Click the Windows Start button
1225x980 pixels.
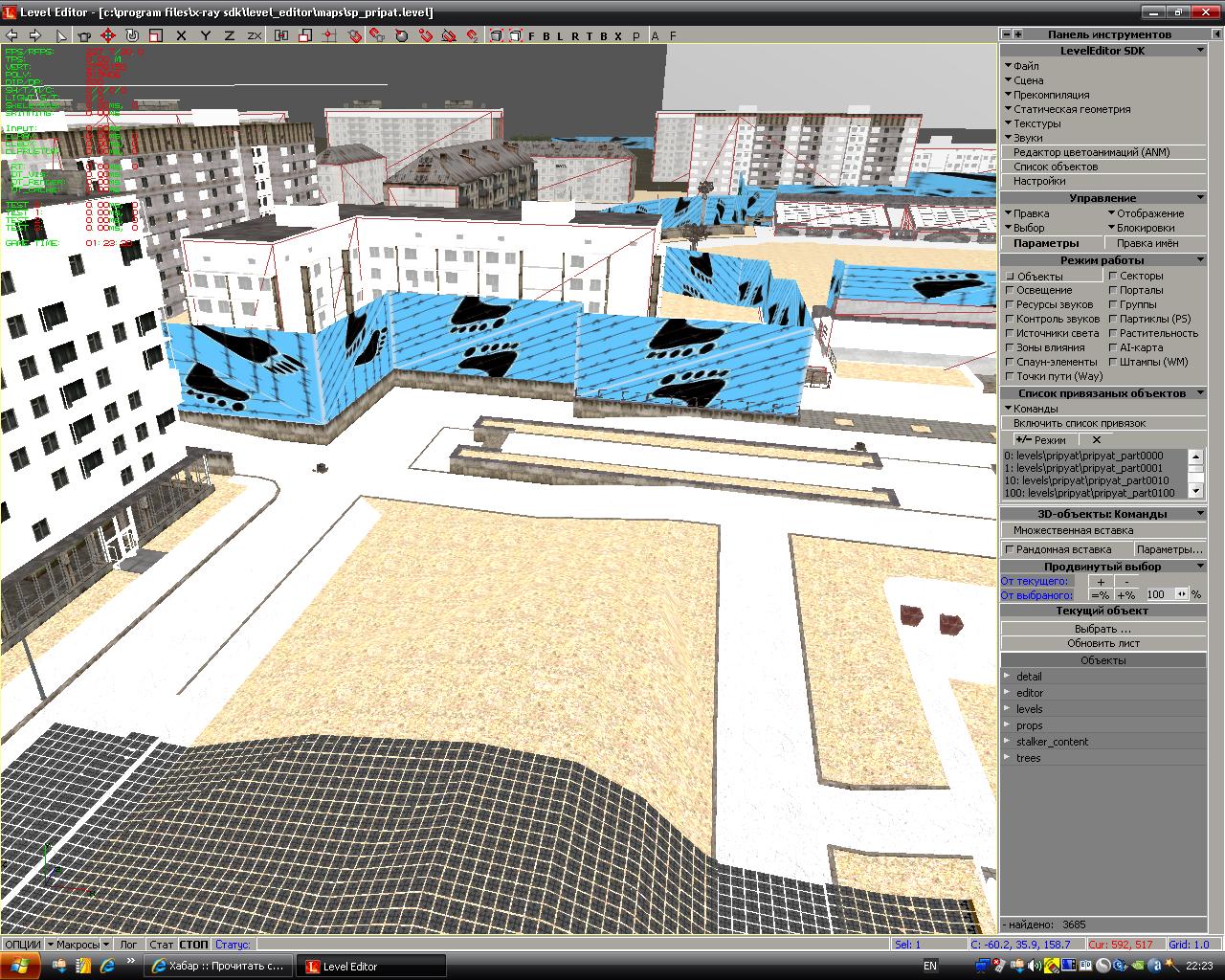click(x=20, y=967)
